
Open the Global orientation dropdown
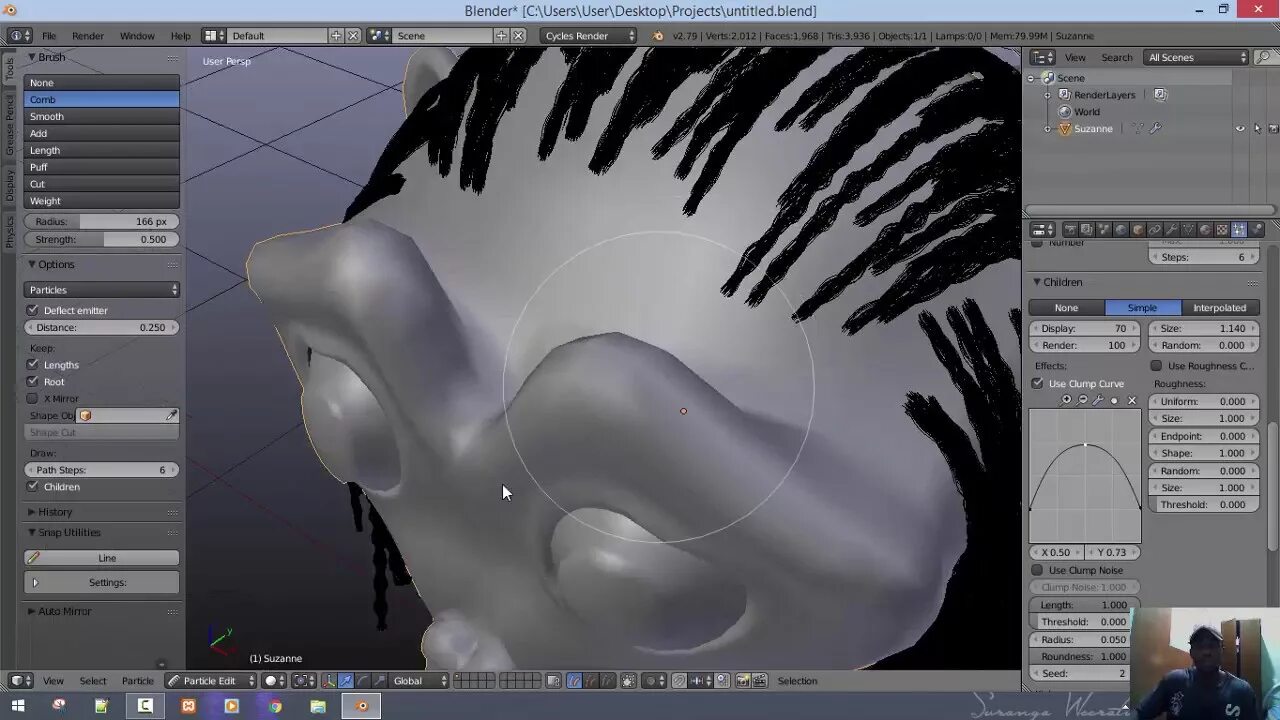[x=420, y=681]
